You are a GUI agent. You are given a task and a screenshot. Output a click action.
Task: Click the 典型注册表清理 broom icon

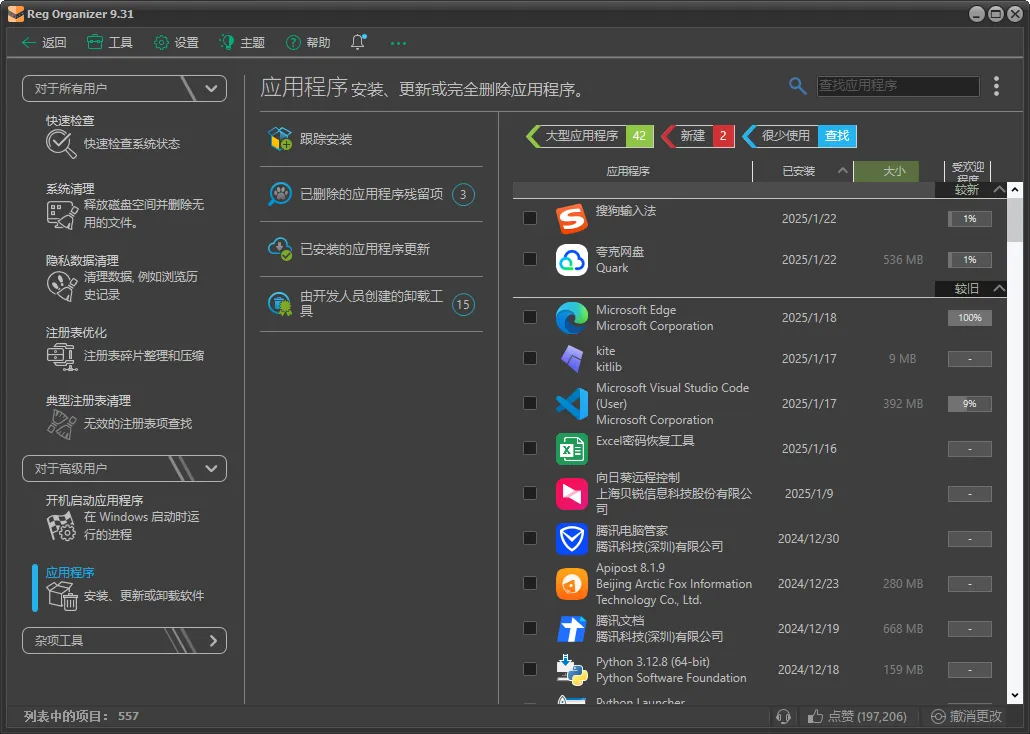[61, 424]
